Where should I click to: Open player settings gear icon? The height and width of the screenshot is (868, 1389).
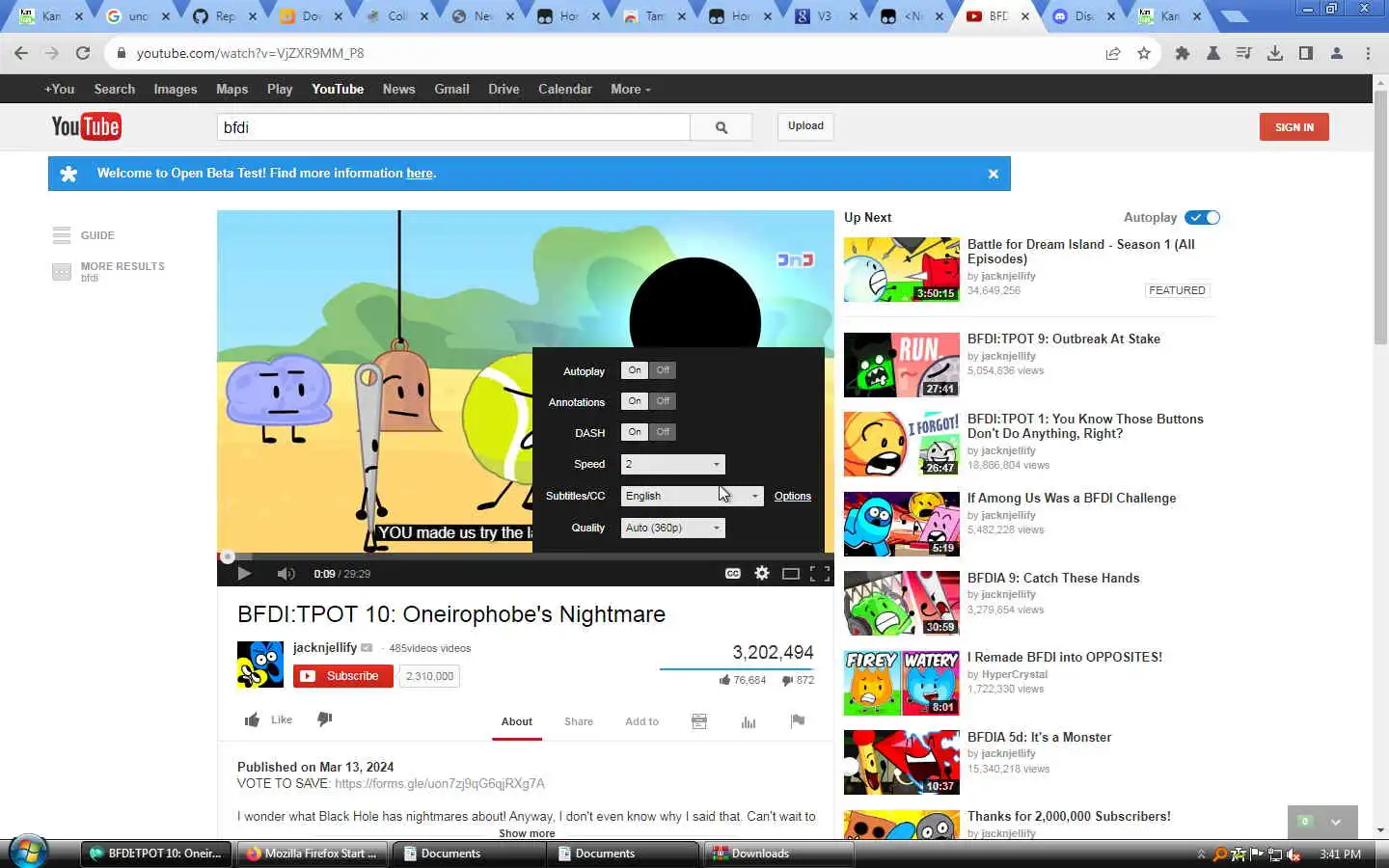point(762,574)
